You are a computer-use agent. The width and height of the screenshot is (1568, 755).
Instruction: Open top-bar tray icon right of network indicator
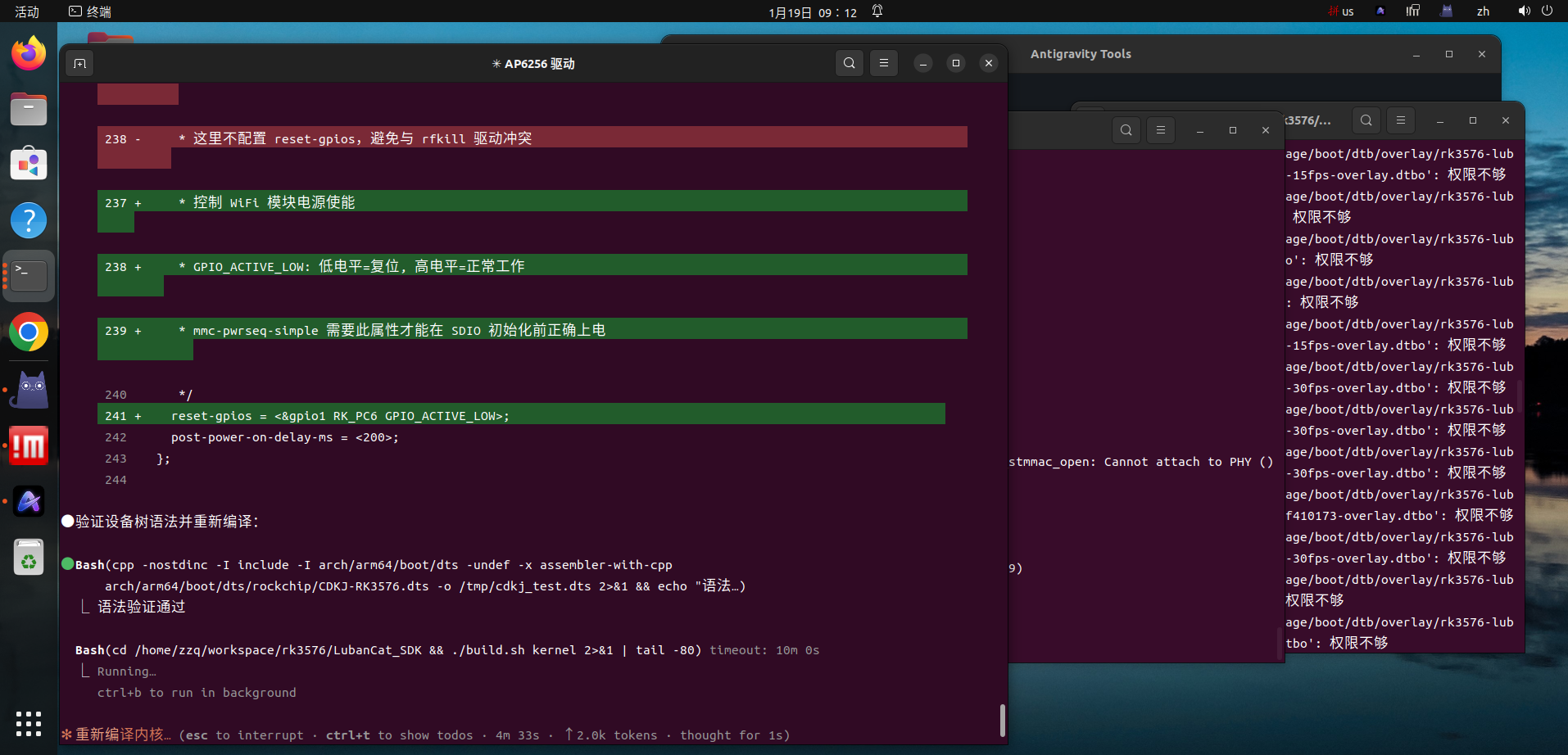[x=1447, y=11]
